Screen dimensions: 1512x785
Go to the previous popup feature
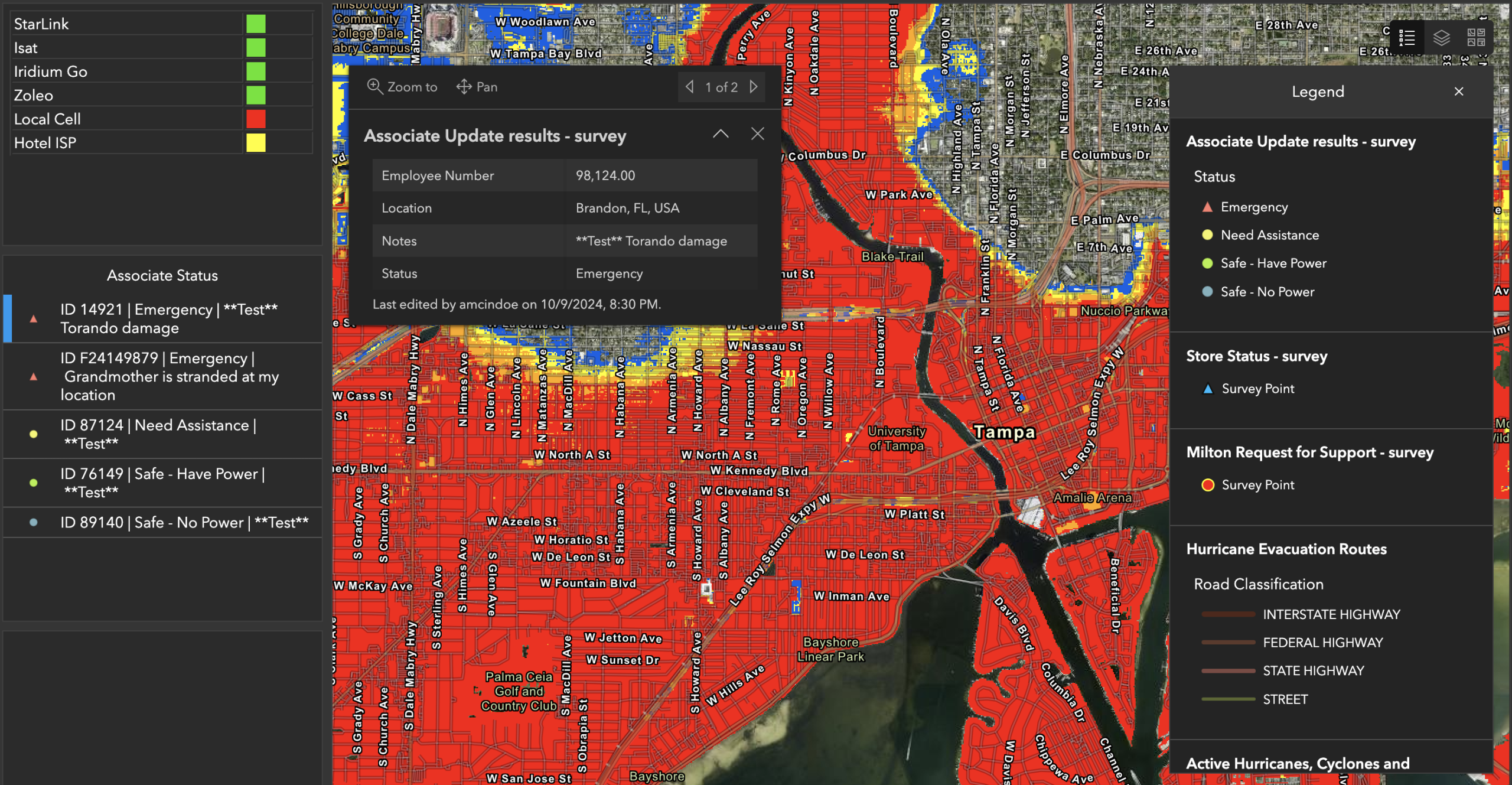click(x=689, y=87)
